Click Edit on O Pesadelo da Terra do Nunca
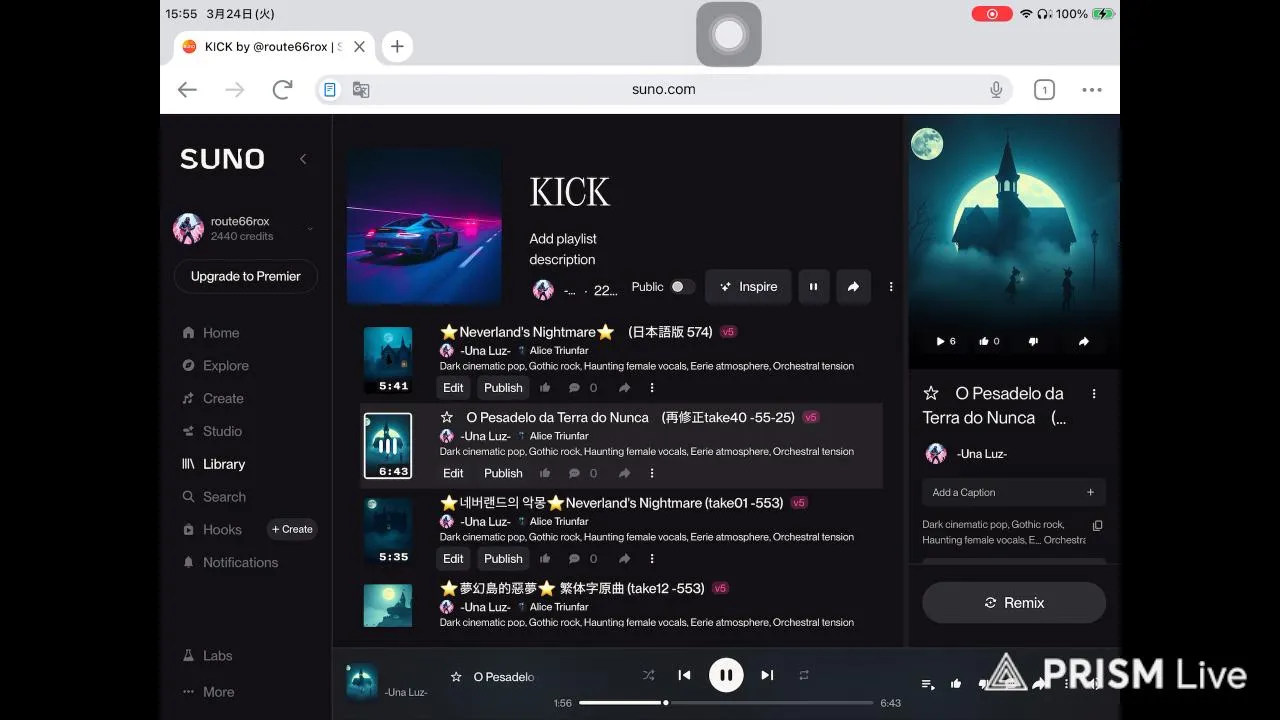1280x720 pixels. [453, 473]
